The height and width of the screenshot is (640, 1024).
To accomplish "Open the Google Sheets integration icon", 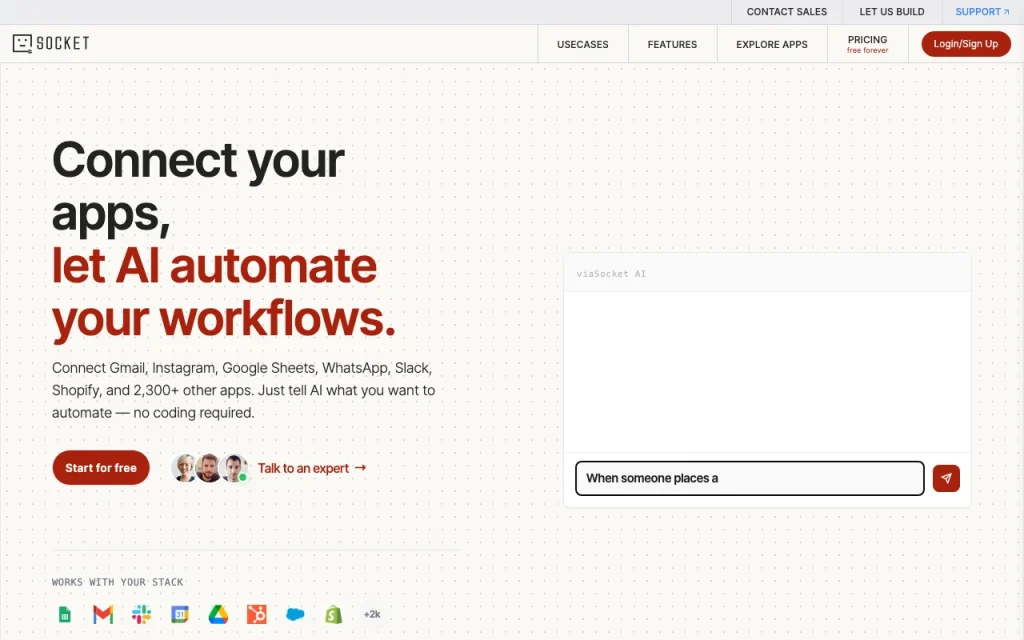I will (65, 615).
